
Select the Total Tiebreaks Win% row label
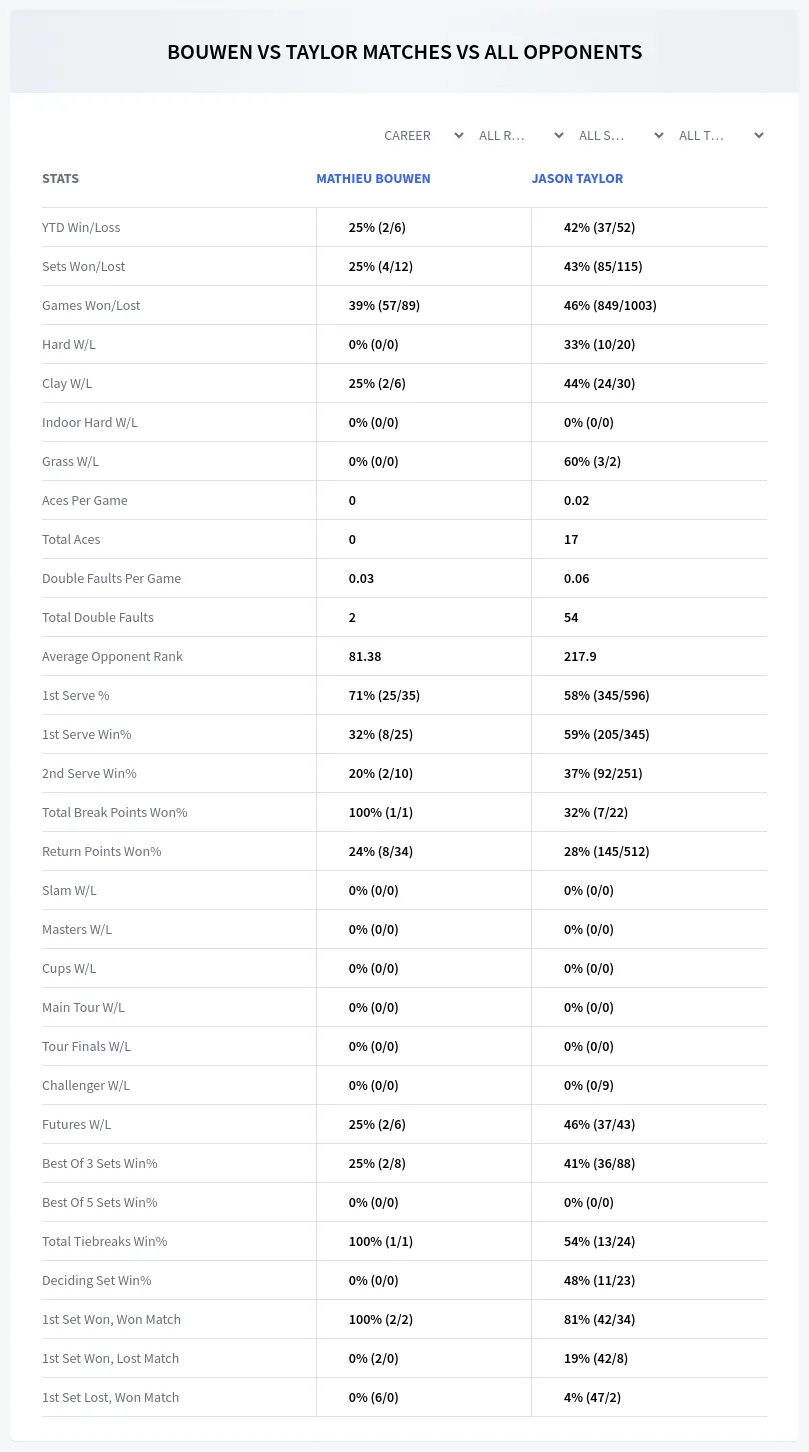pos(104,1241)
